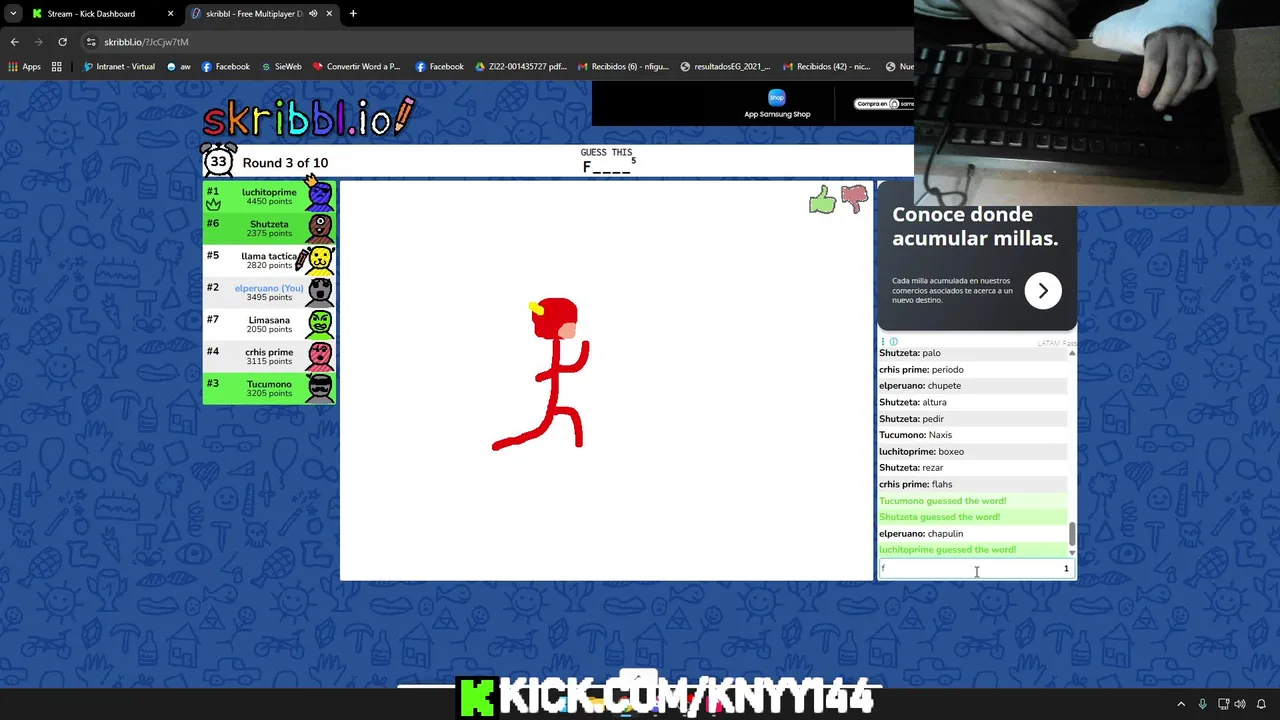Mute the skribbl tab audio speaker icon
The width and height of the screenshot is (1280, 720).
coord(313,14)
